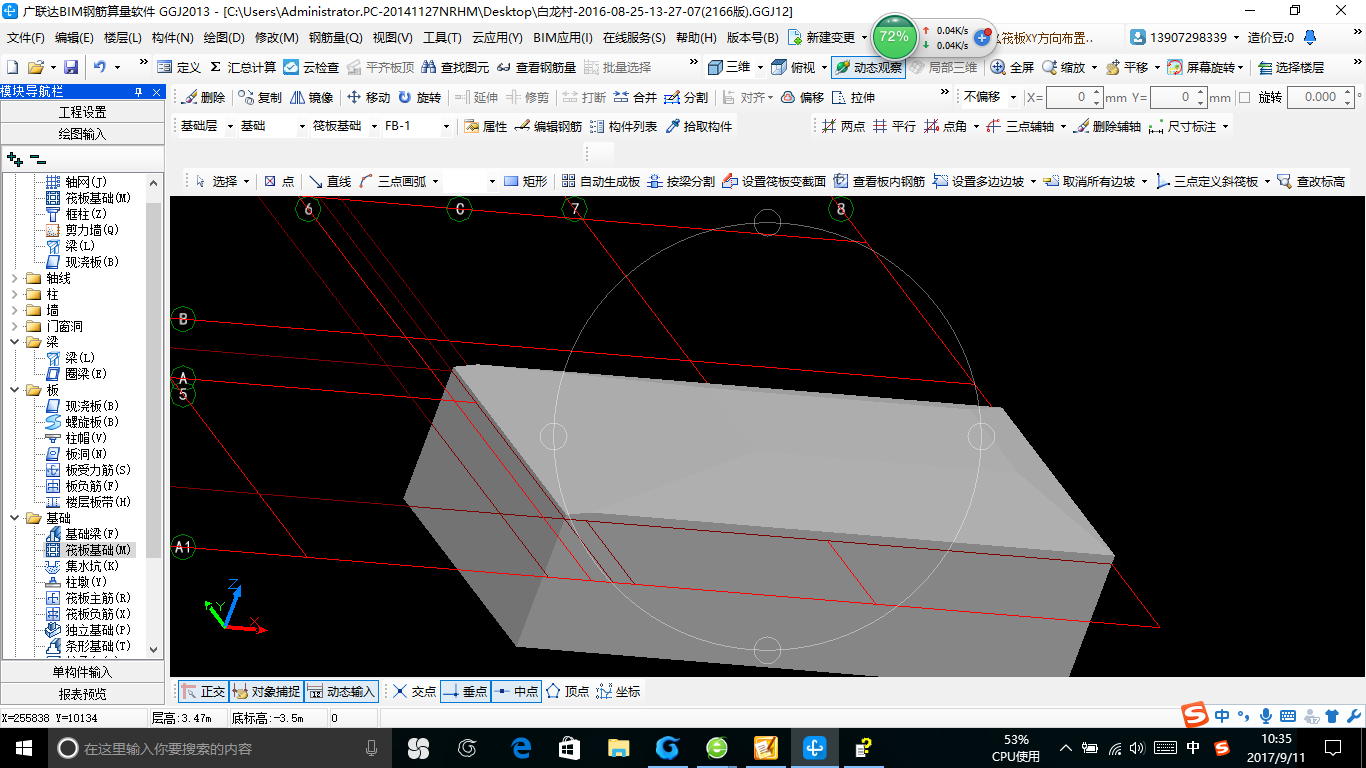Toggle 动态观察 dynamic orbit mode
The width and height of the screenshot is (1366, 768).
point(868,67)
